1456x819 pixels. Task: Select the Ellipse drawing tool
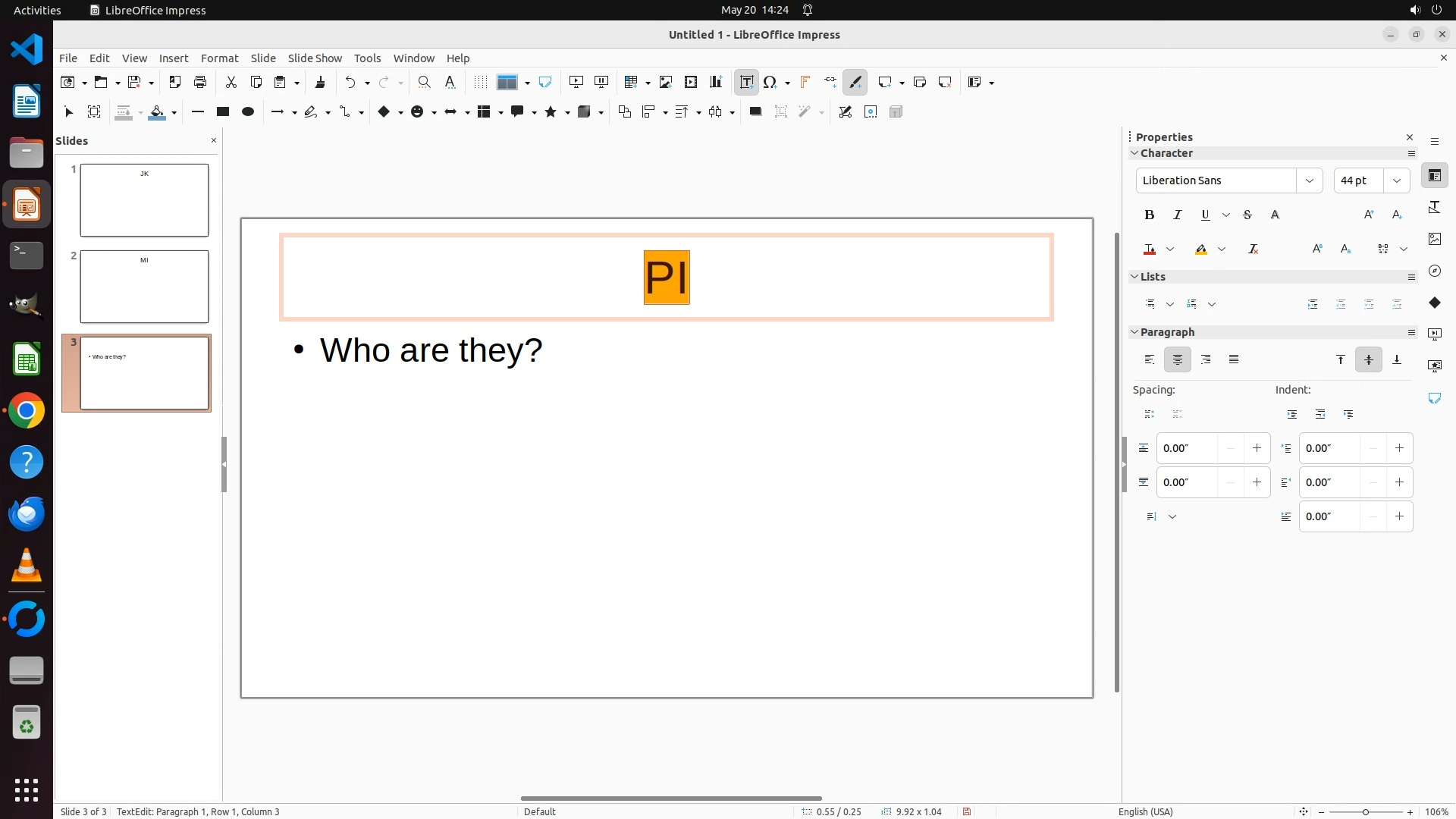(248, 111)
